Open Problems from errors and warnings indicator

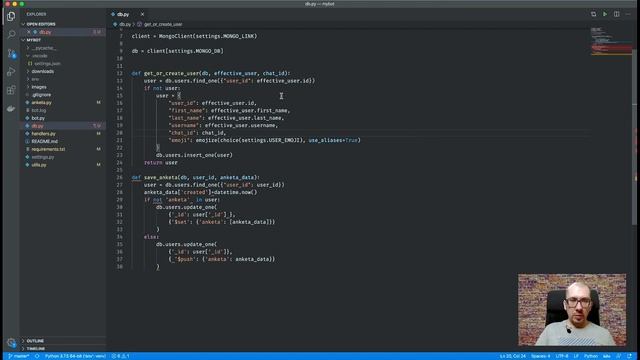120,356
